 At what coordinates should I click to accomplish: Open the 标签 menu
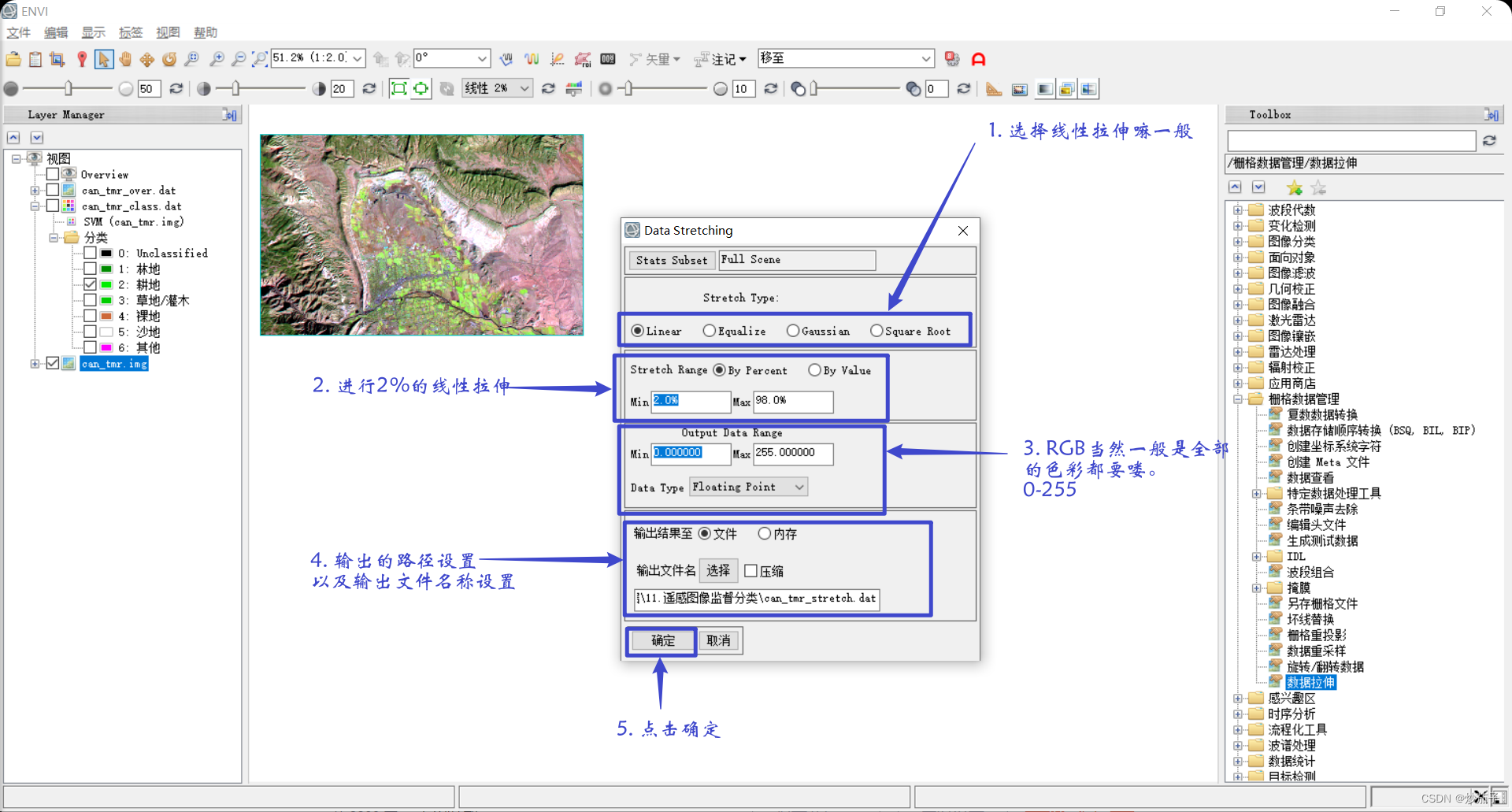point(131,32)
